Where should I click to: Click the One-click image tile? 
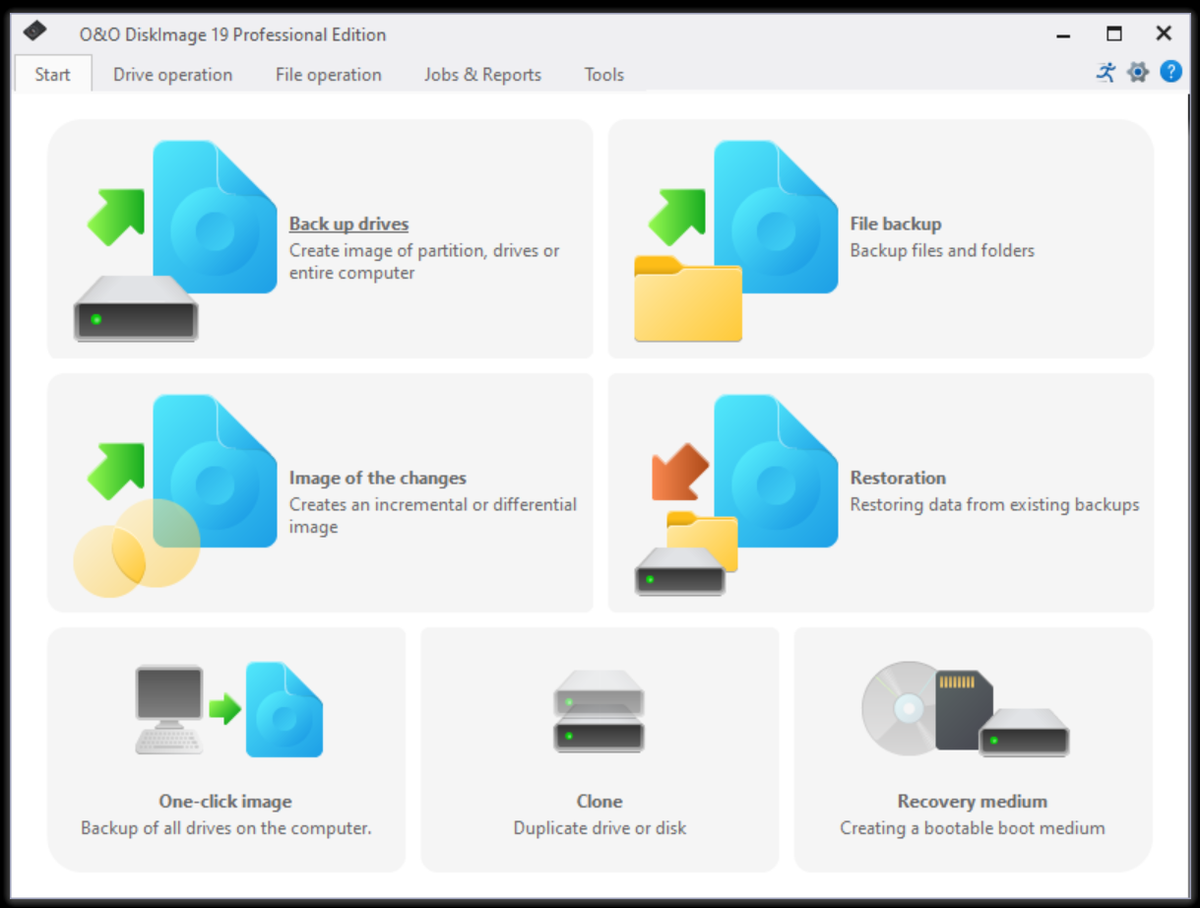point(225,750)
